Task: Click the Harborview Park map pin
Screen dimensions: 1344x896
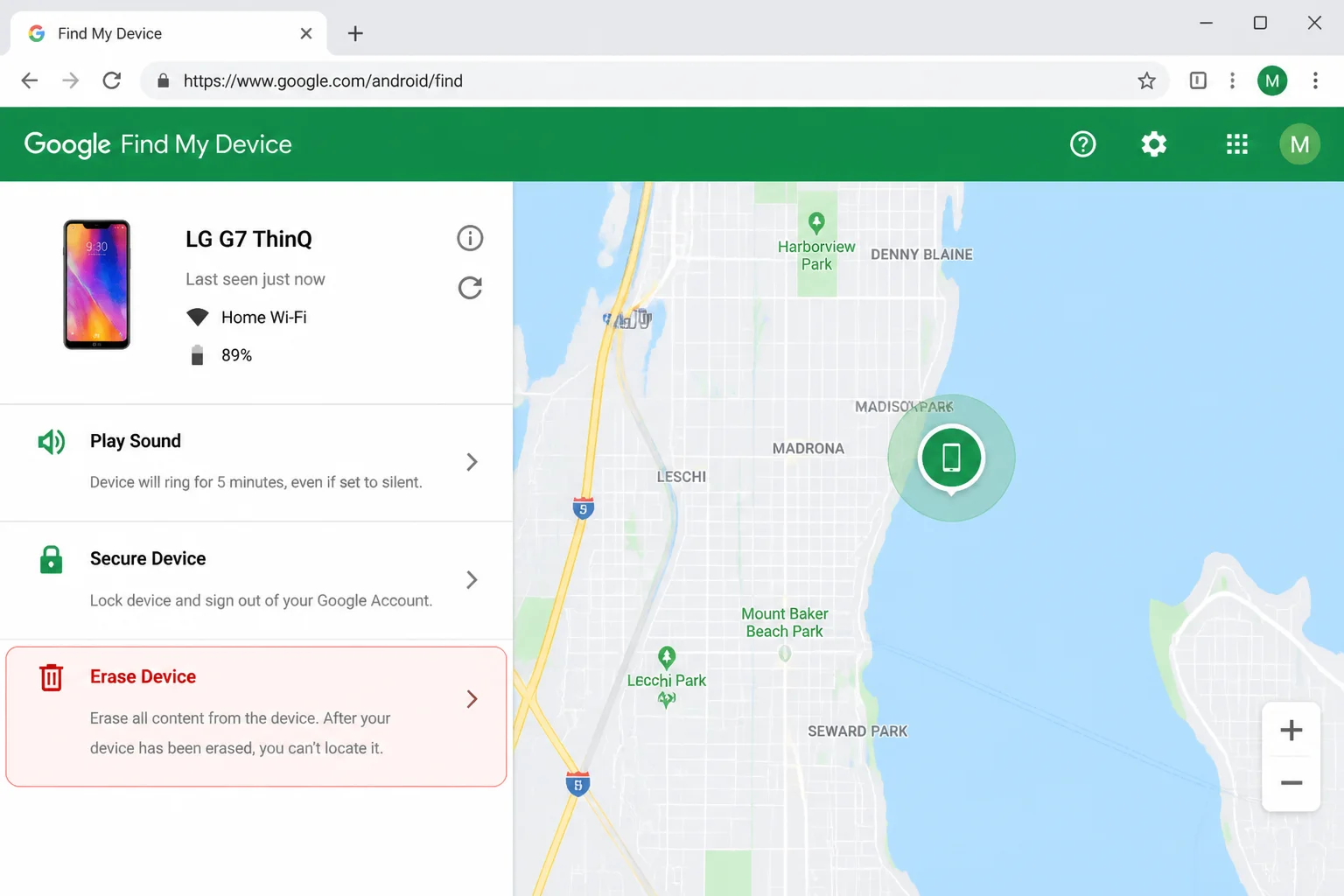Action: (816, 223)
